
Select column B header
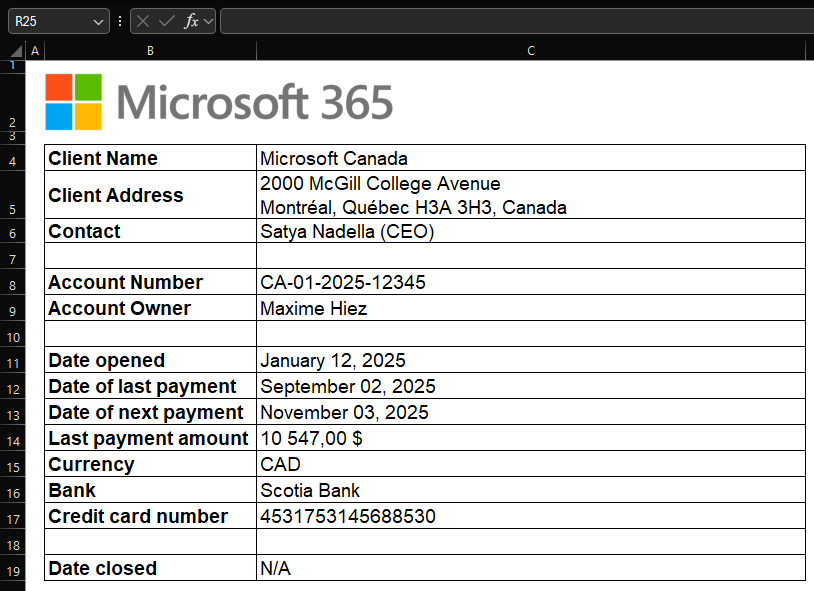(150, 51)
